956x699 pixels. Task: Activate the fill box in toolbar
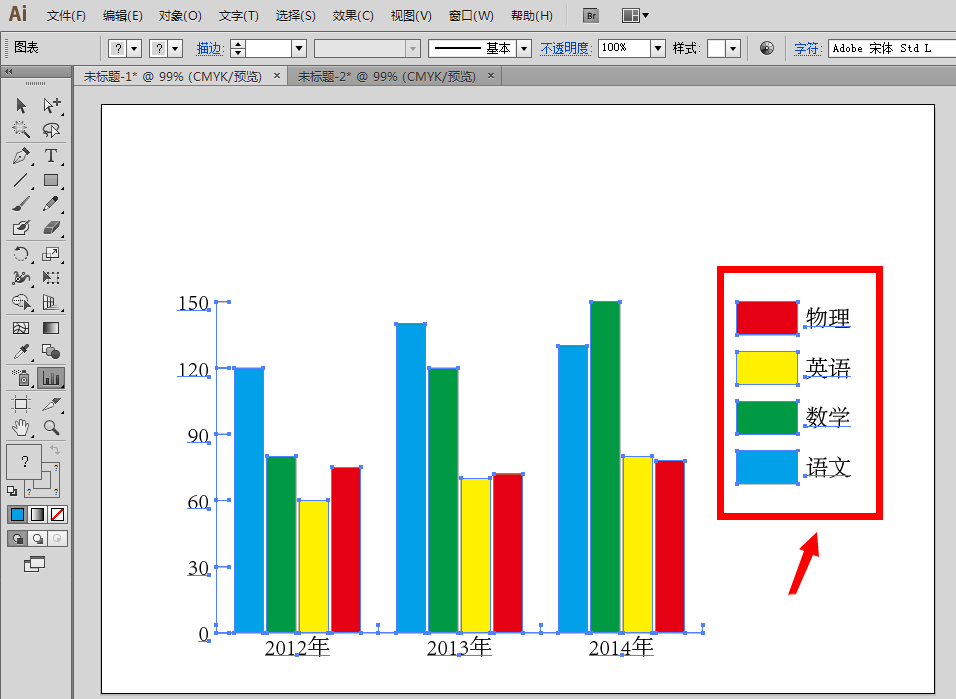24,462
